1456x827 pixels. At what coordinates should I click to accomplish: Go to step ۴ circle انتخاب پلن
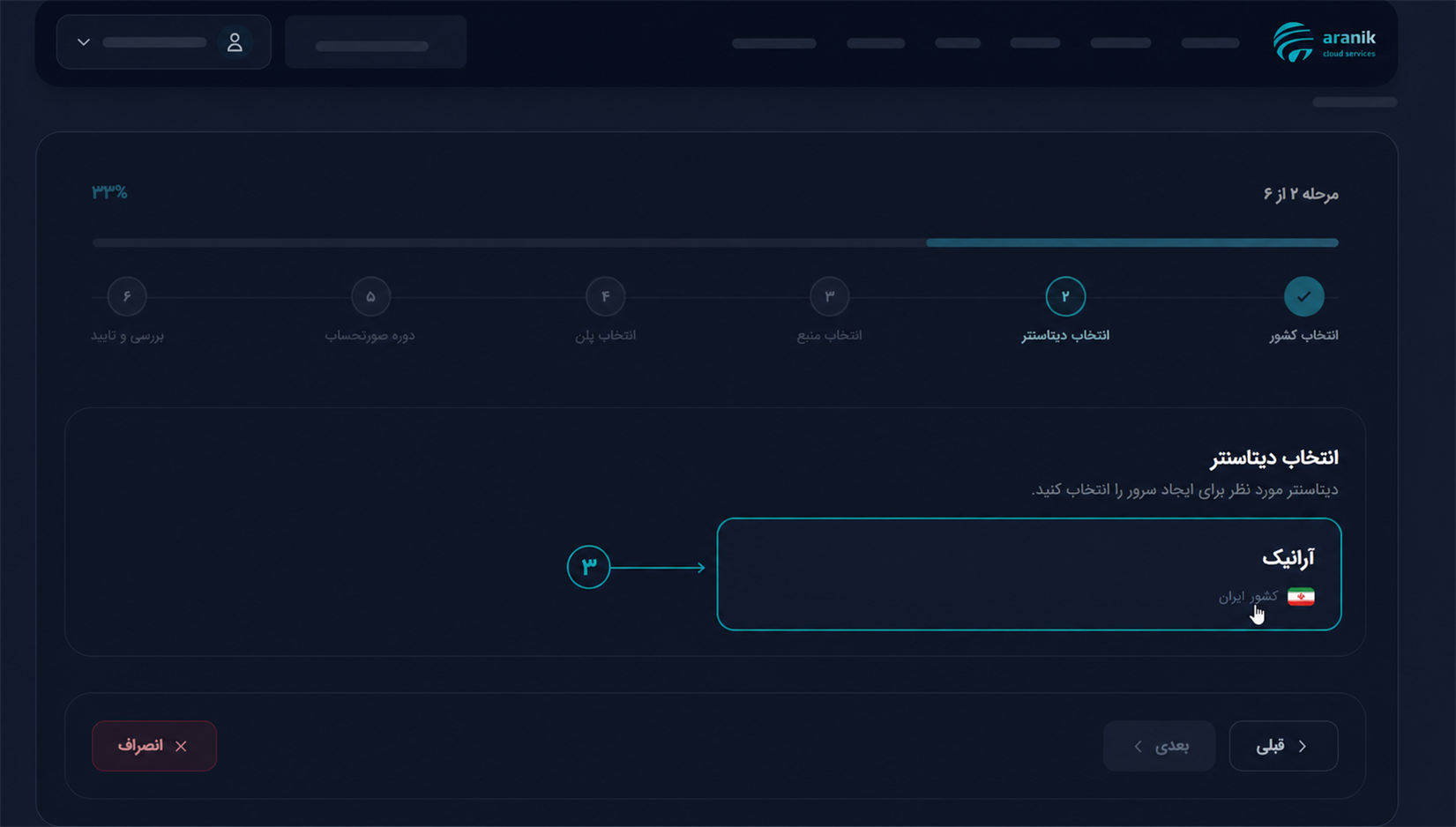coord(605,296)
